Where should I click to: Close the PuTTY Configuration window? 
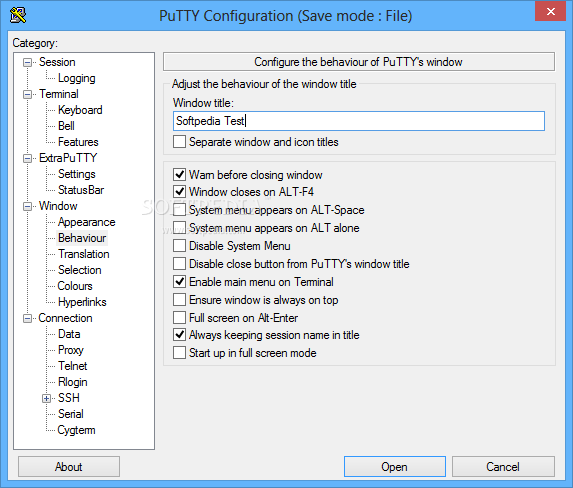pyautogui.click(x=550, y=11)
